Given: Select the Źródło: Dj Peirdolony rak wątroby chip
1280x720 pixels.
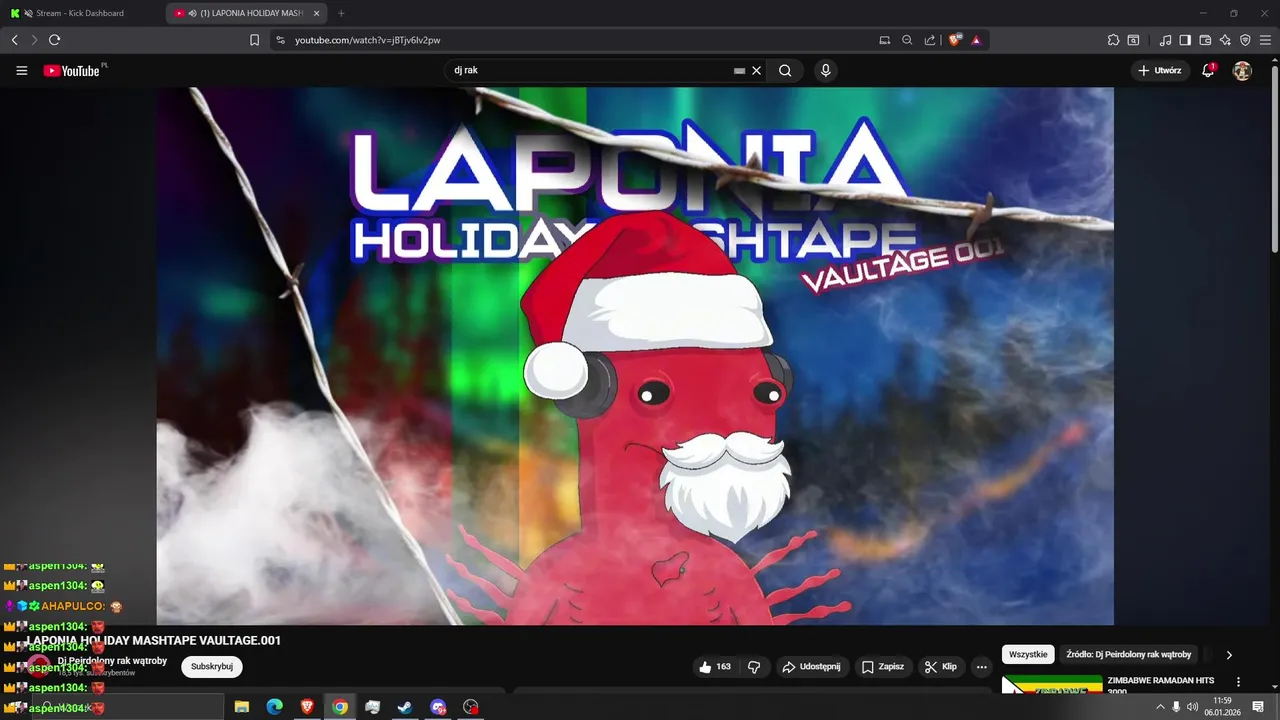Looking at the screenshot, I should [x=1129, y=655].
